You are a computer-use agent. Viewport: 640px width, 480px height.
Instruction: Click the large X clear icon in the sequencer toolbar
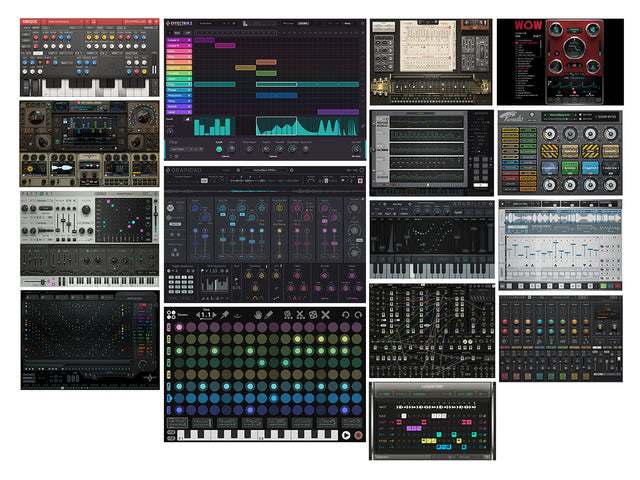point(325,313)
